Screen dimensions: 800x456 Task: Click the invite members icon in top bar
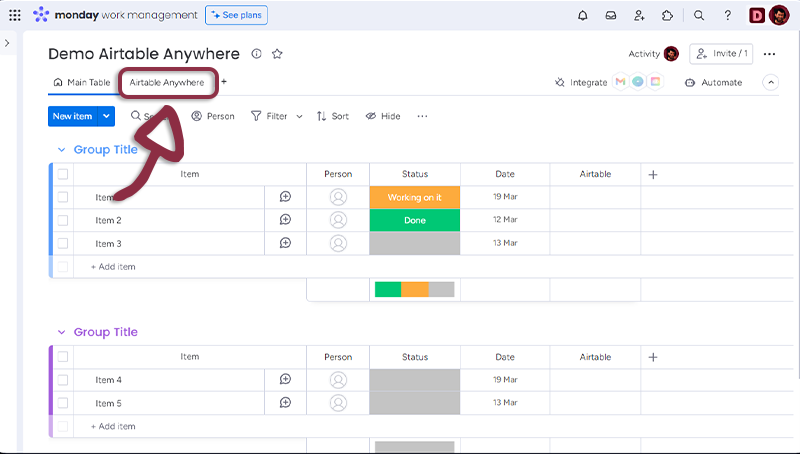point(639,15)
